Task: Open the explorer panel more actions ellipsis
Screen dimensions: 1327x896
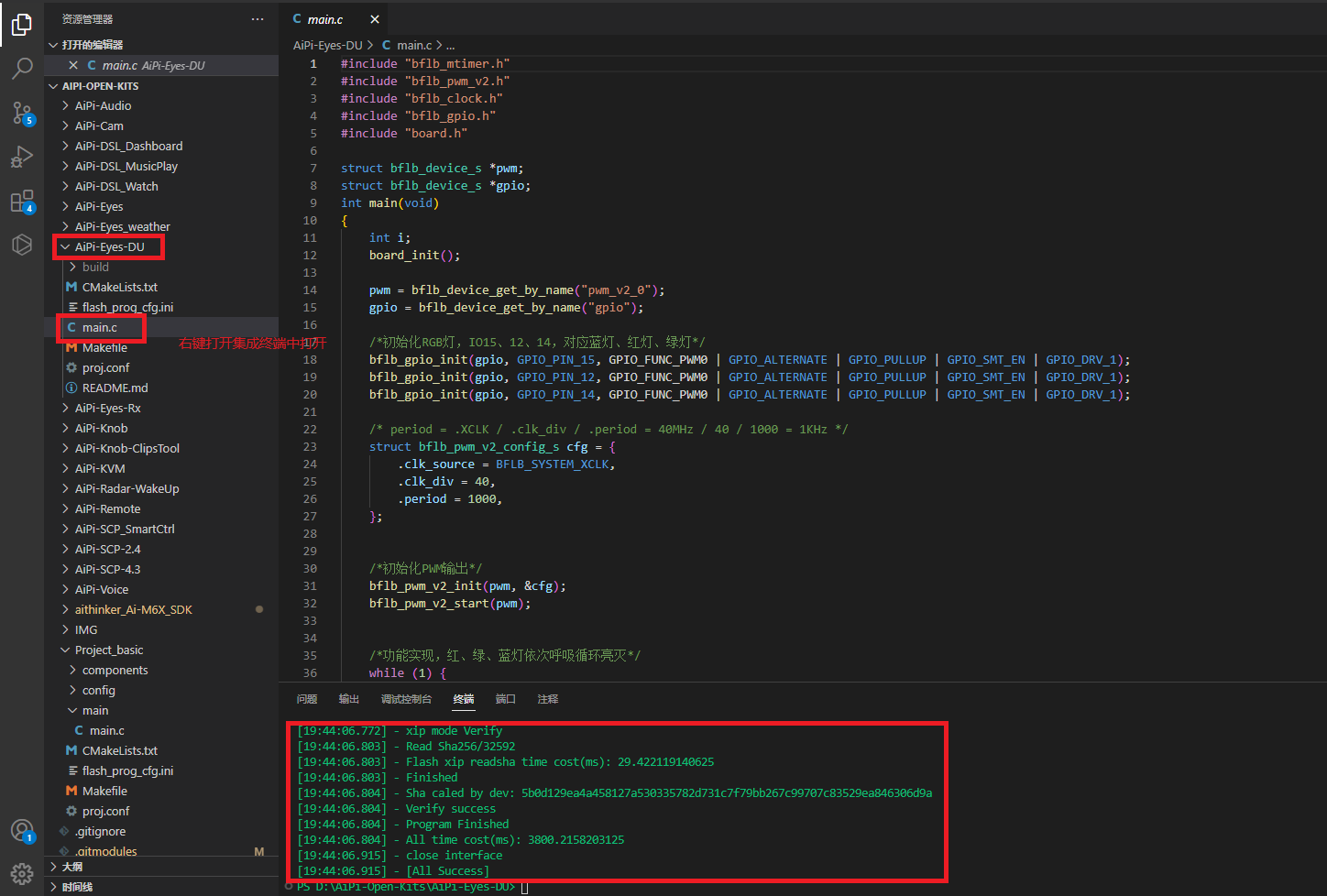Action: coord(258,19)
